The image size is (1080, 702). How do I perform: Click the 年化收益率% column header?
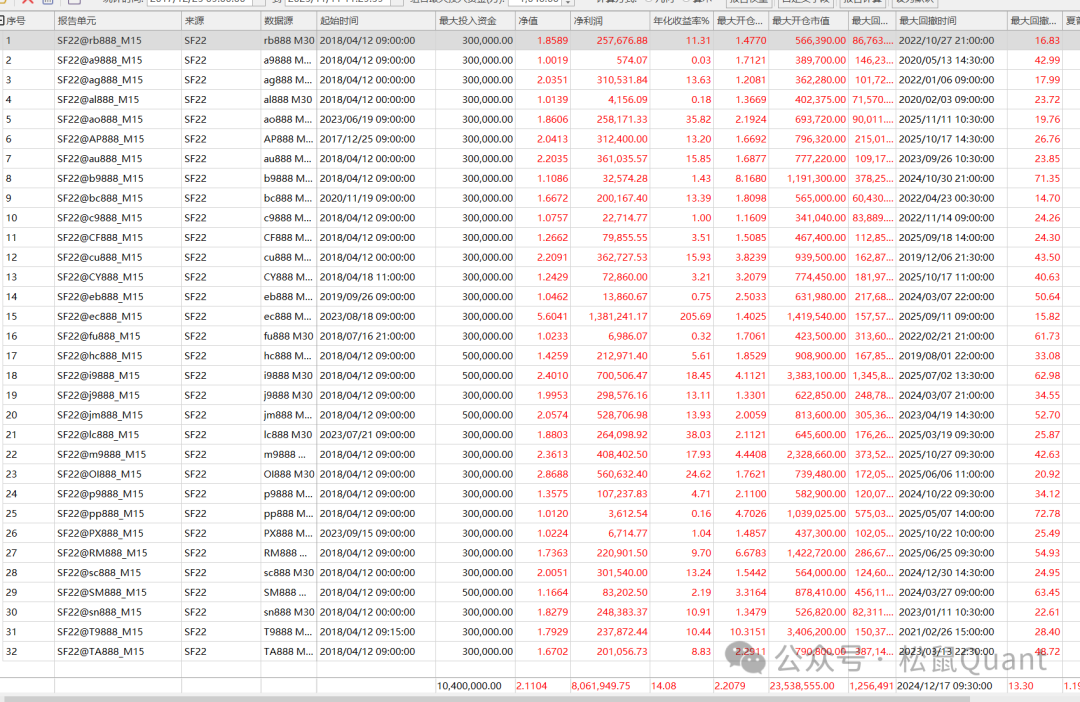681,20
